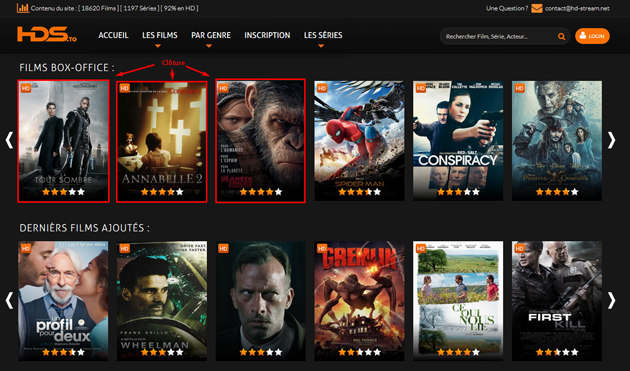
Task: Open the Spider-Man movie poster
Action: coord(359,141)
